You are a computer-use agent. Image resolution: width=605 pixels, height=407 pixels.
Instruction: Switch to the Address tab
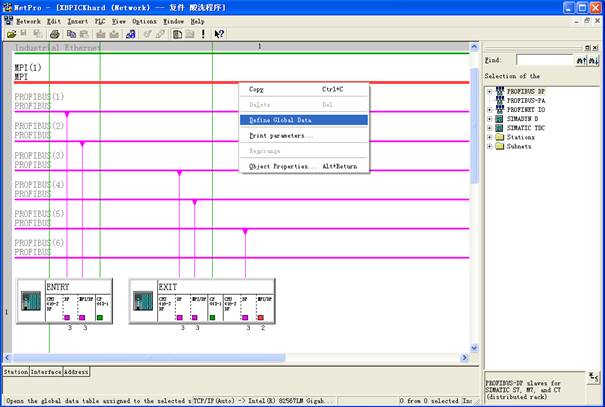(x=78, y=371)
